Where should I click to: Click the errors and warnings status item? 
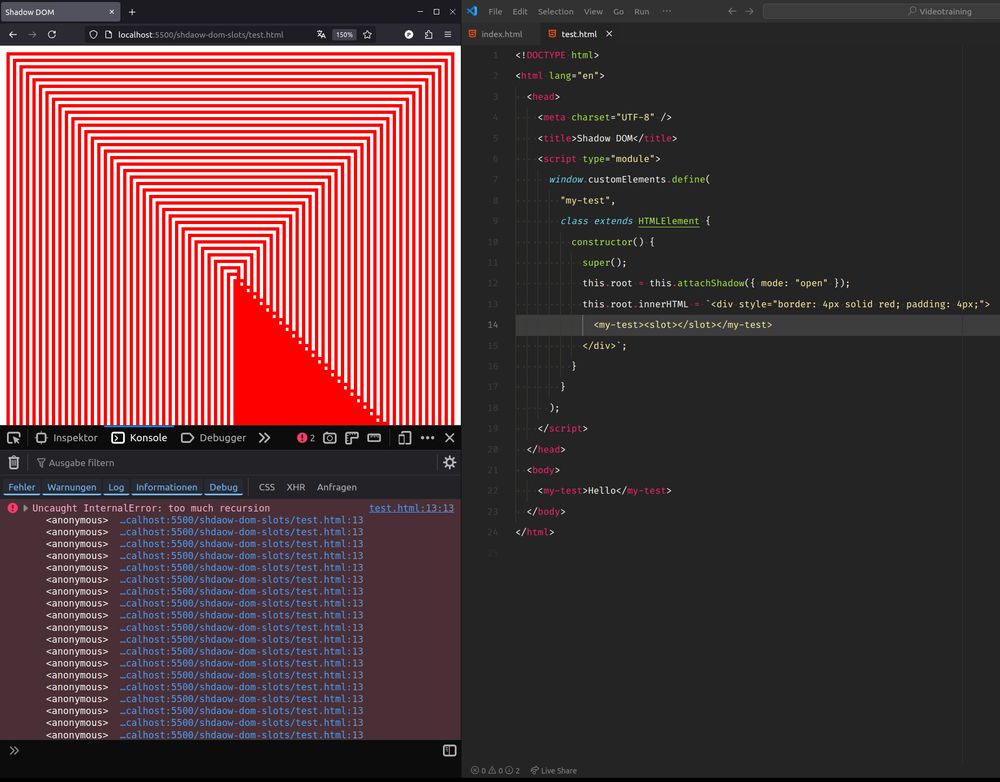496,771
